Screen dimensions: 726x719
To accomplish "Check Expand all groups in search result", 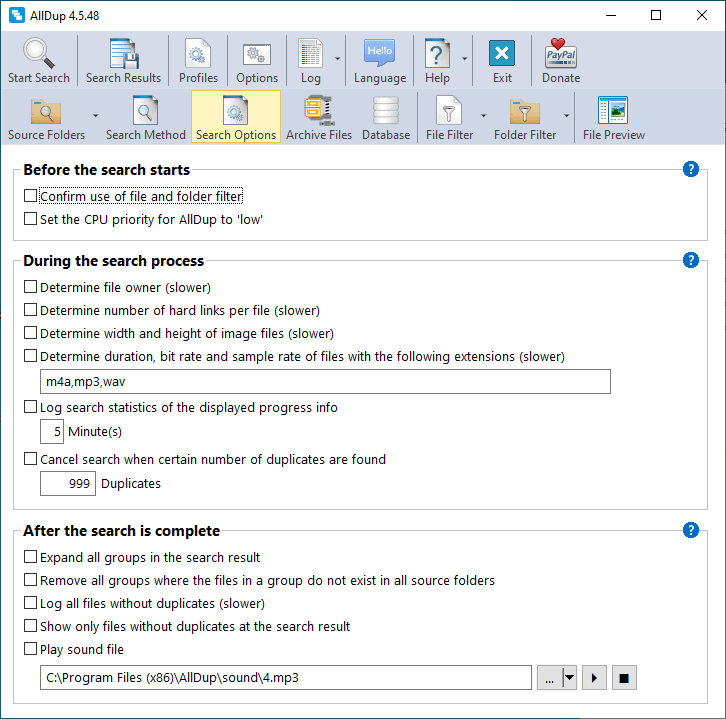I will pos(30,558).
